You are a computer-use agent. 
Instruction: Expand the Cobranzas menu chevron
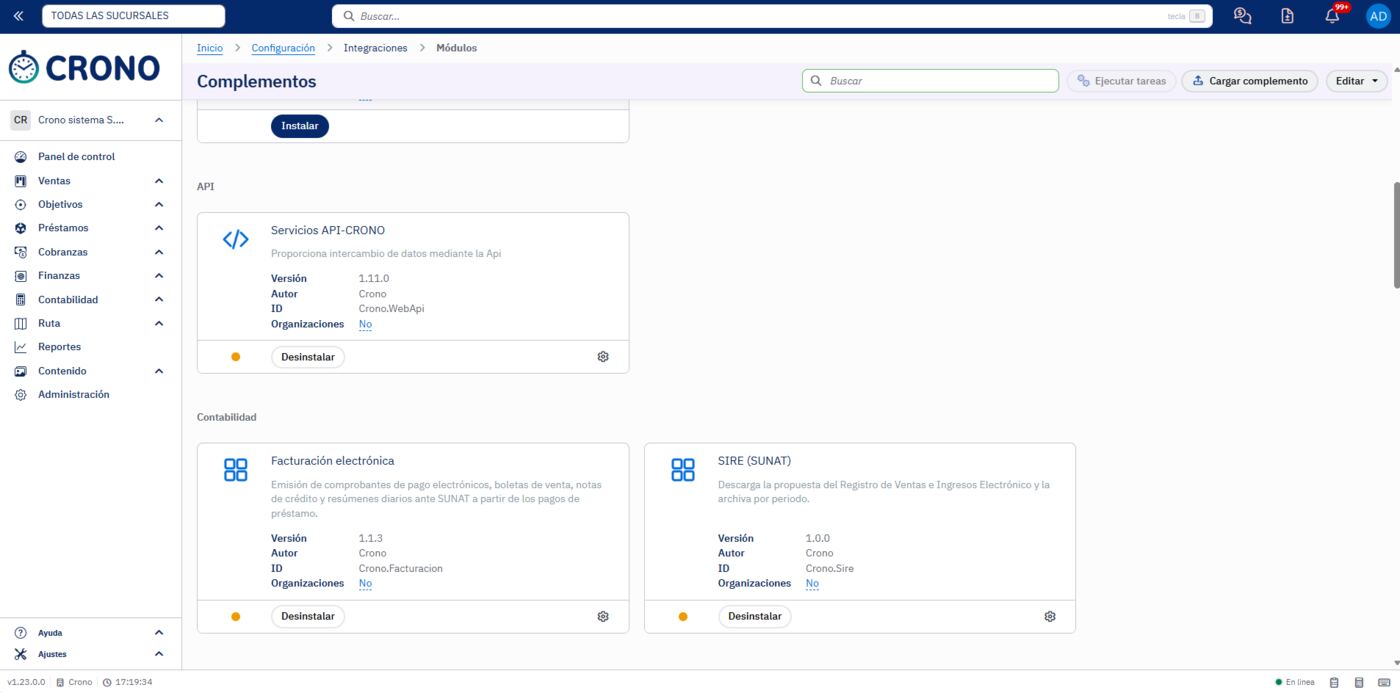point(159,252)
